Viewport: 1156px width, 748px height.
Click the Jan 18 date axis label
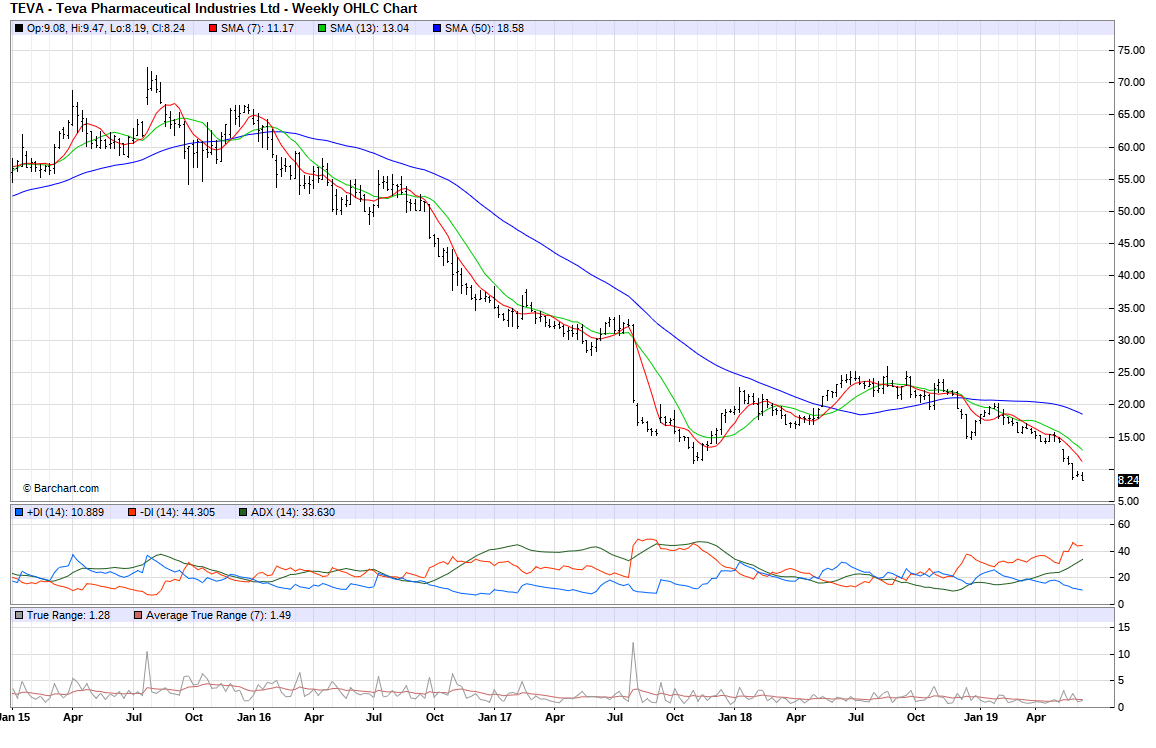(x=735, y=717)
